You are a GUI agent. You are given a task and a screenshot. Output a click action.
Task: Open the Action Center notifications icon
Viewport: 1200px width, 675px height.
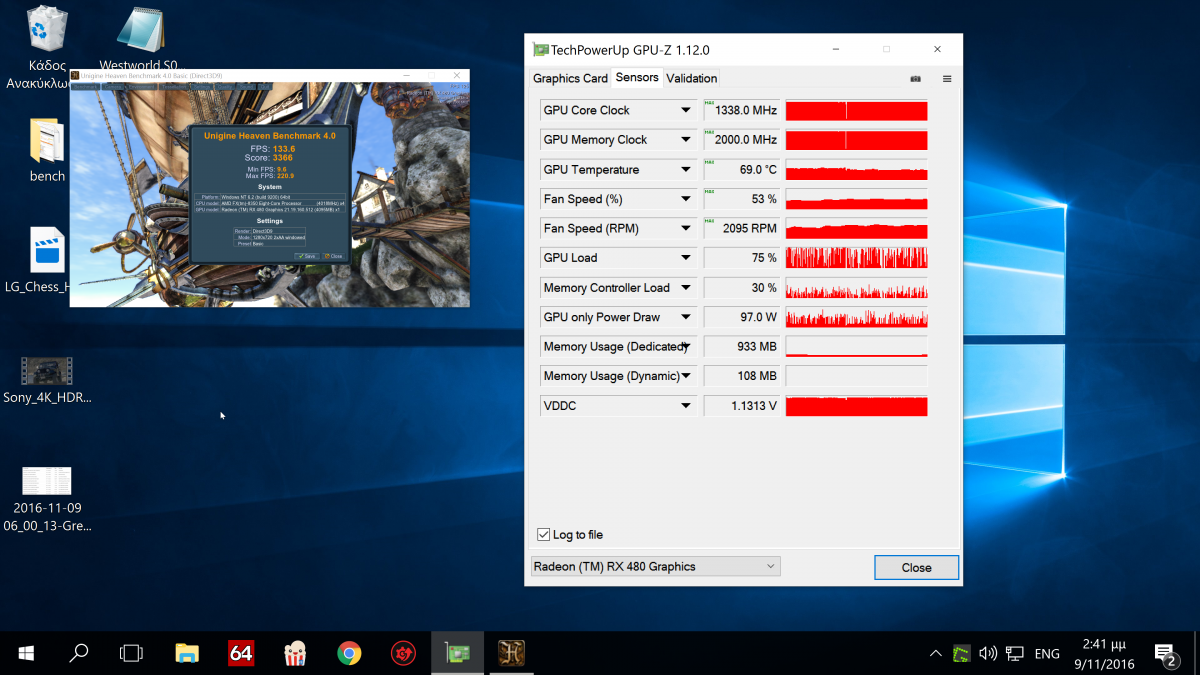pos(1166,654)
